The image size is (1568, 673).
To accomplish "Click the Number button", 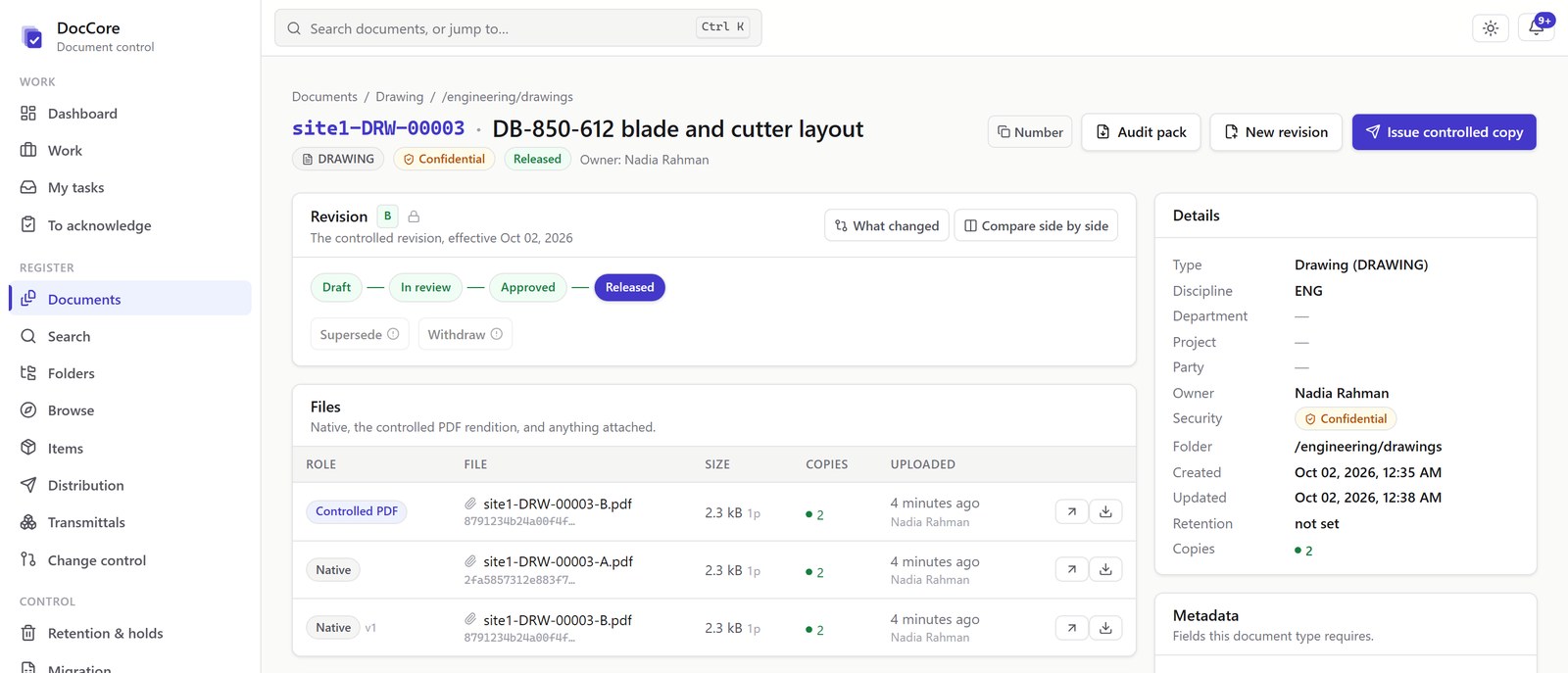I will click(1030, 132).
